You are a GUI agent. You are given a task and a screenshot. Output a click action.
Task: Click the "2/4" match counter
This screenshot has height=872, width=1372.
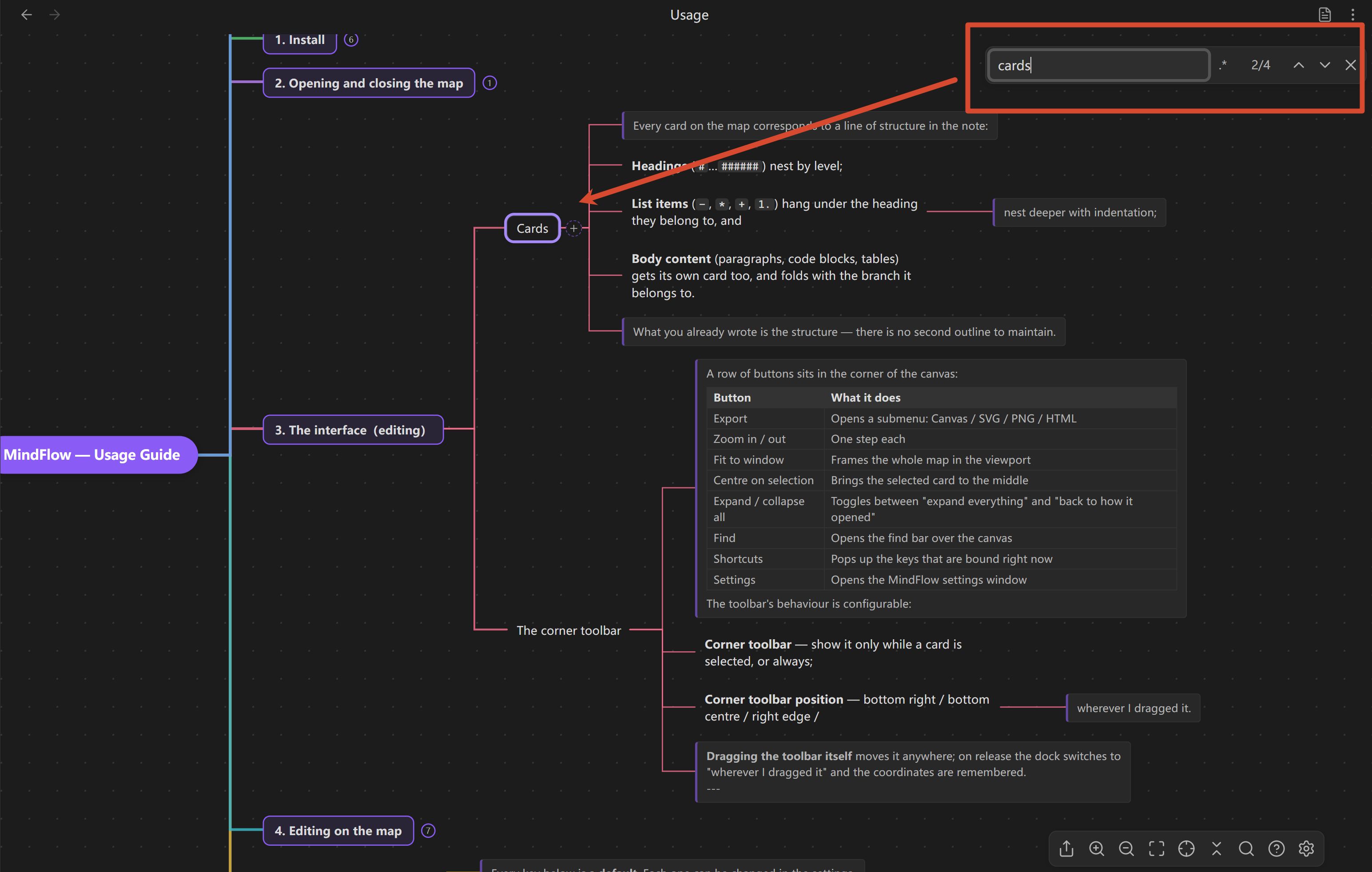pos(1261,65)
